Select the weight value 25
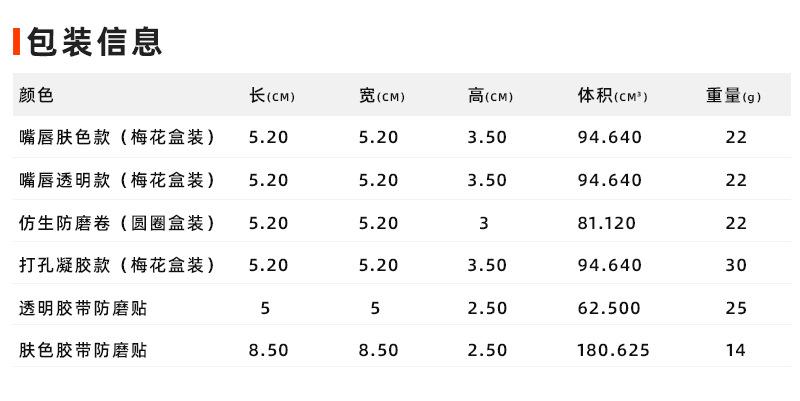800x401 pixels. 737,308
